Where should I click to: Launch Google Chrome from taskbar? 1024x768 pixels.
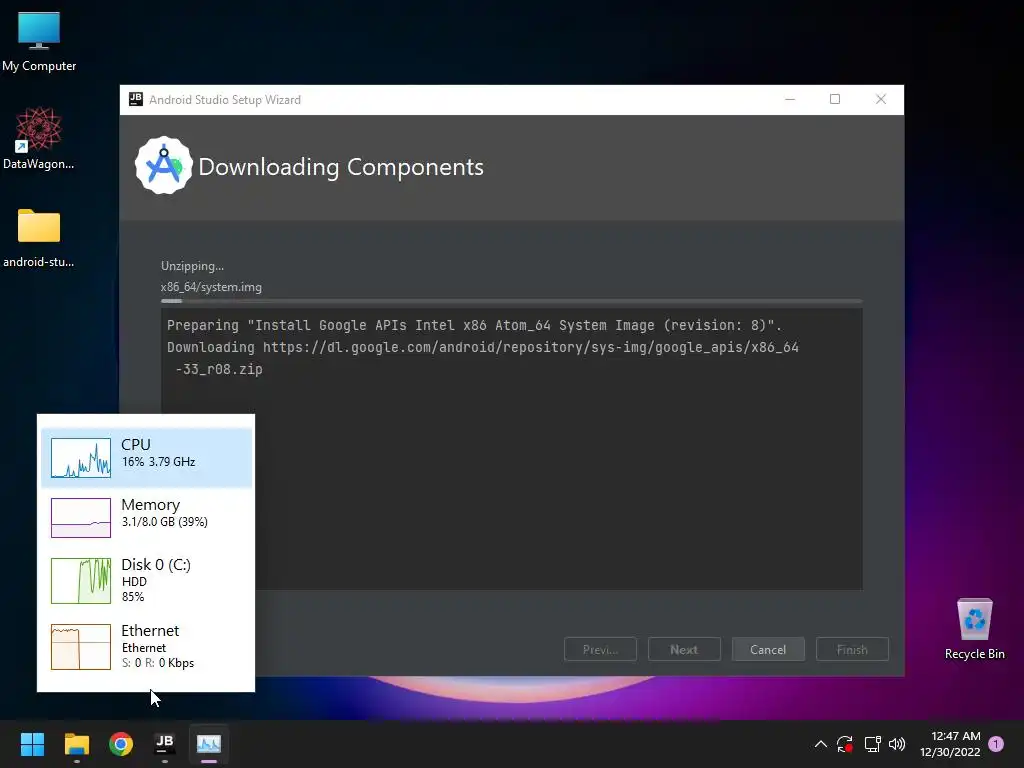(121, 744)
